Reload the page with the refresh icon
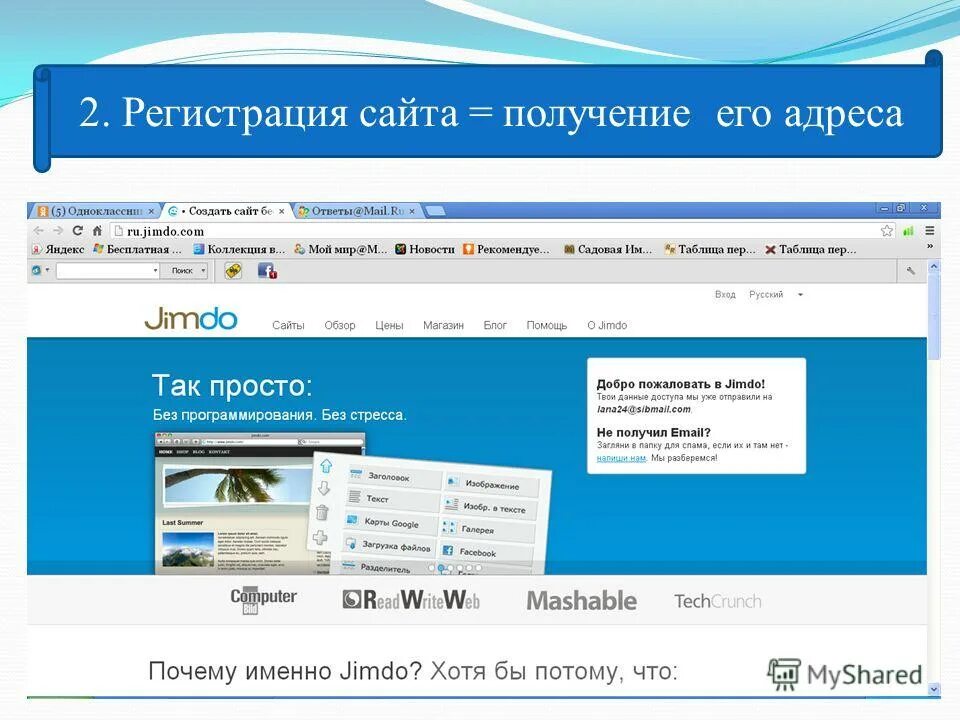 pos(77,231)
